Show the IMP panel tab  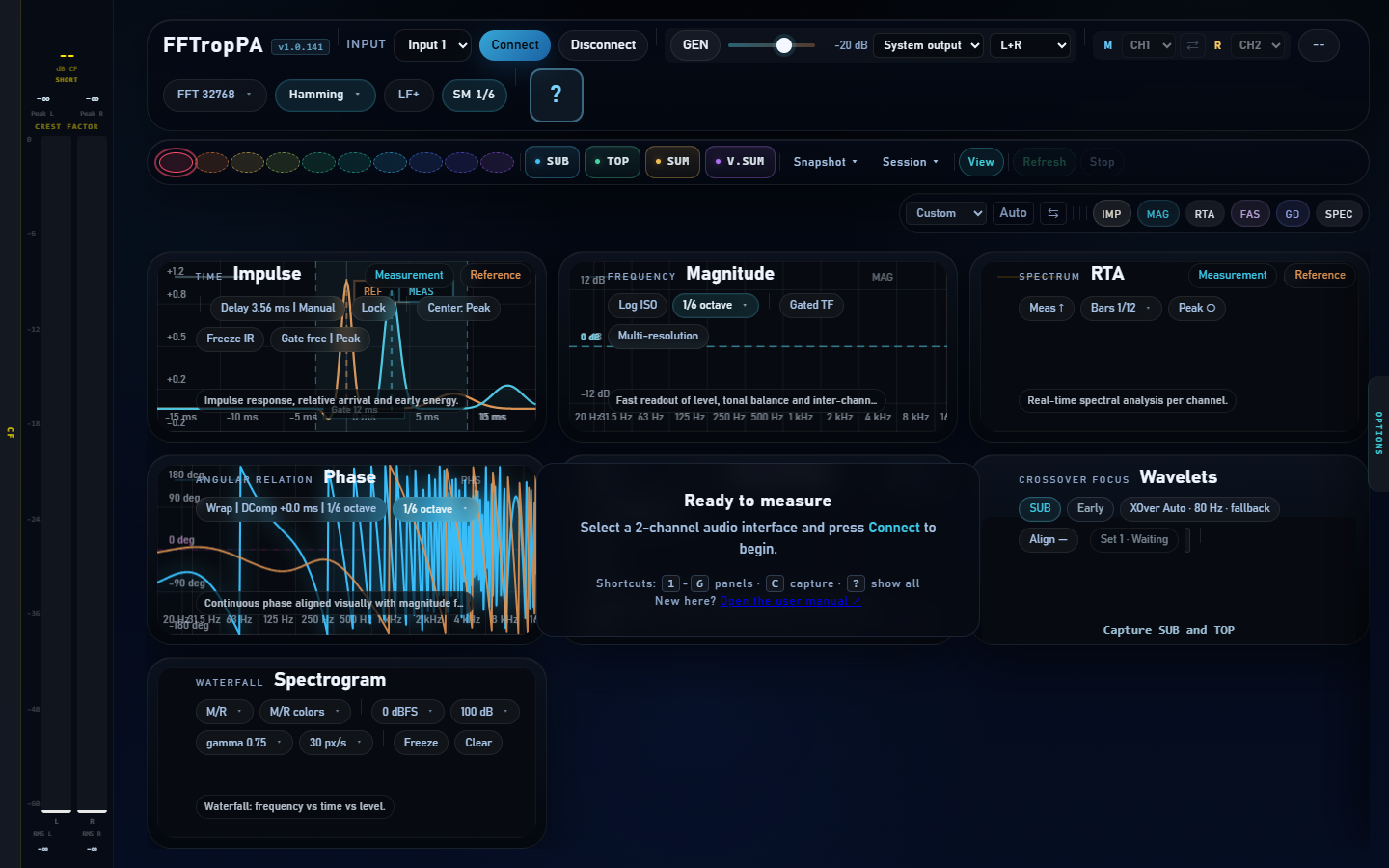[1111, 214]
